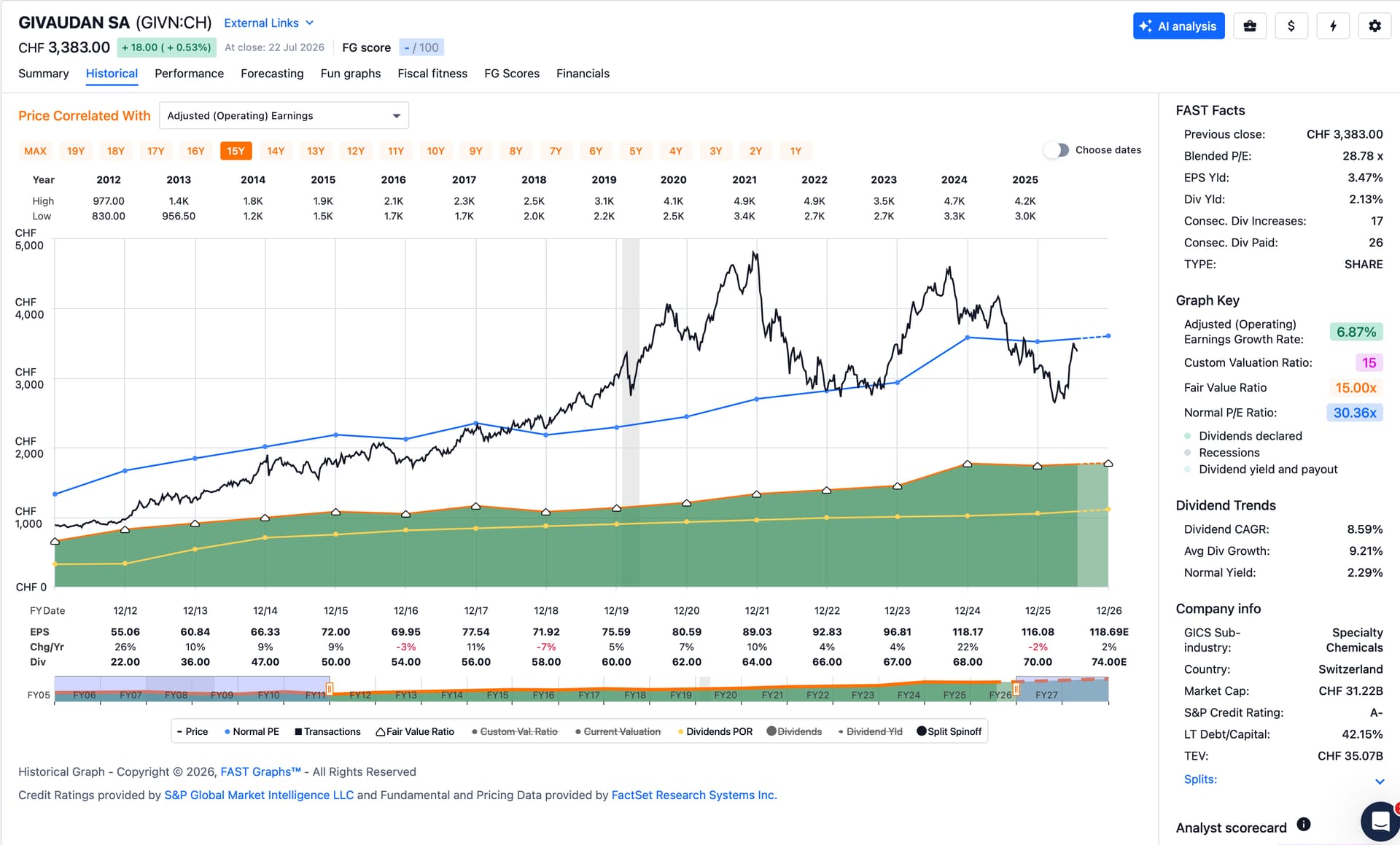This screenshot has height=845, width=1400.
Task: Click the Blended P/E value 28.78 x
Action: click(1363, 156)
